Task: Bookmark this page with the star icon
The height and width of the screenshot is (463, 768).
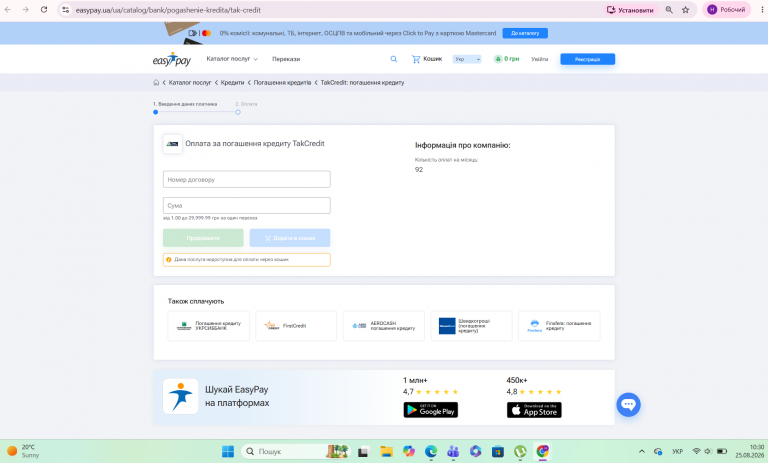Action: click(x=685, y=10)
